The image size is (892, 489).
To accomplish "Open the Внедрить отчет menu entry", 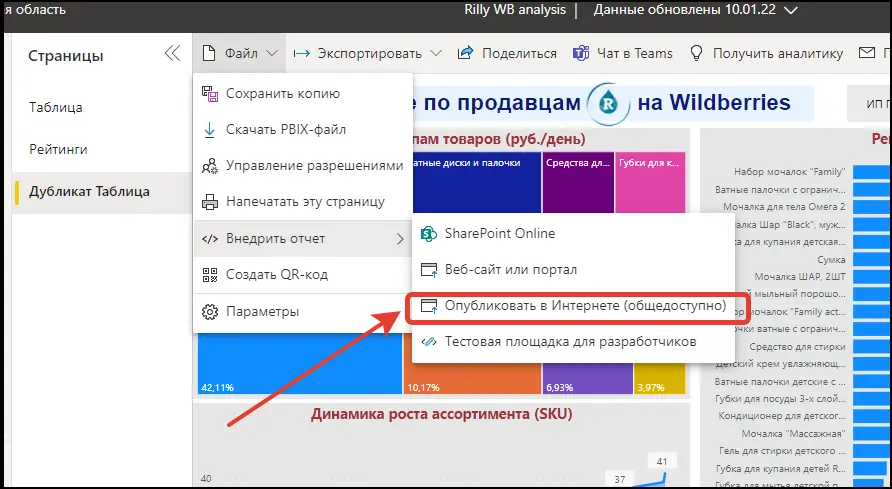I will pos(303,239).
